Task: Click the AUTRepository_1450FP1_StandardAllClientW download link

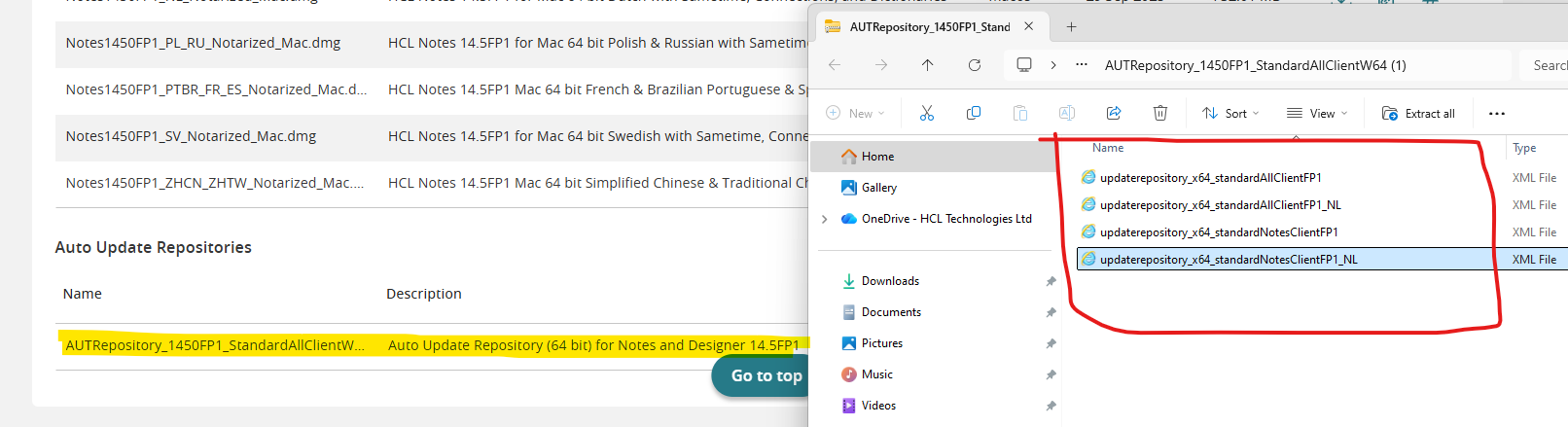Action: [214, 345]
